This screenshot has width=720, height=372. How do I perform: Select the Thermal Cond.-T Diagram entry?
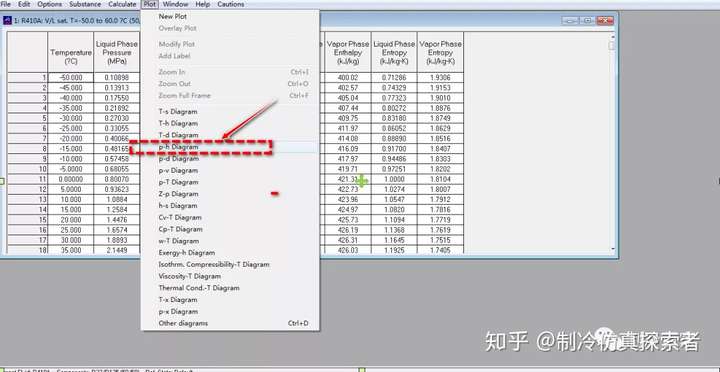[230, 288]
